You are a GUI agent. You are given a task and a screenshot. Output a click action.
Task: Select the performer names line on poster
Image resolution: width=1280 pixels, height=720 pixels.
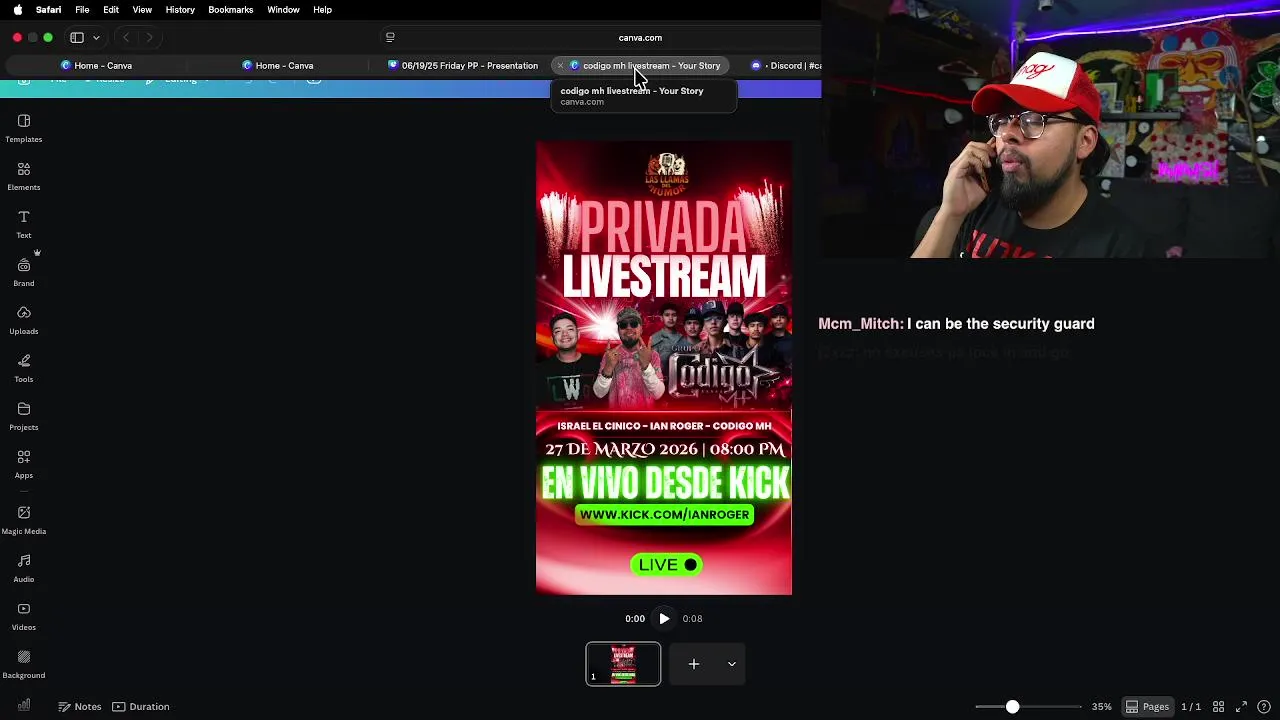[664, 426]
